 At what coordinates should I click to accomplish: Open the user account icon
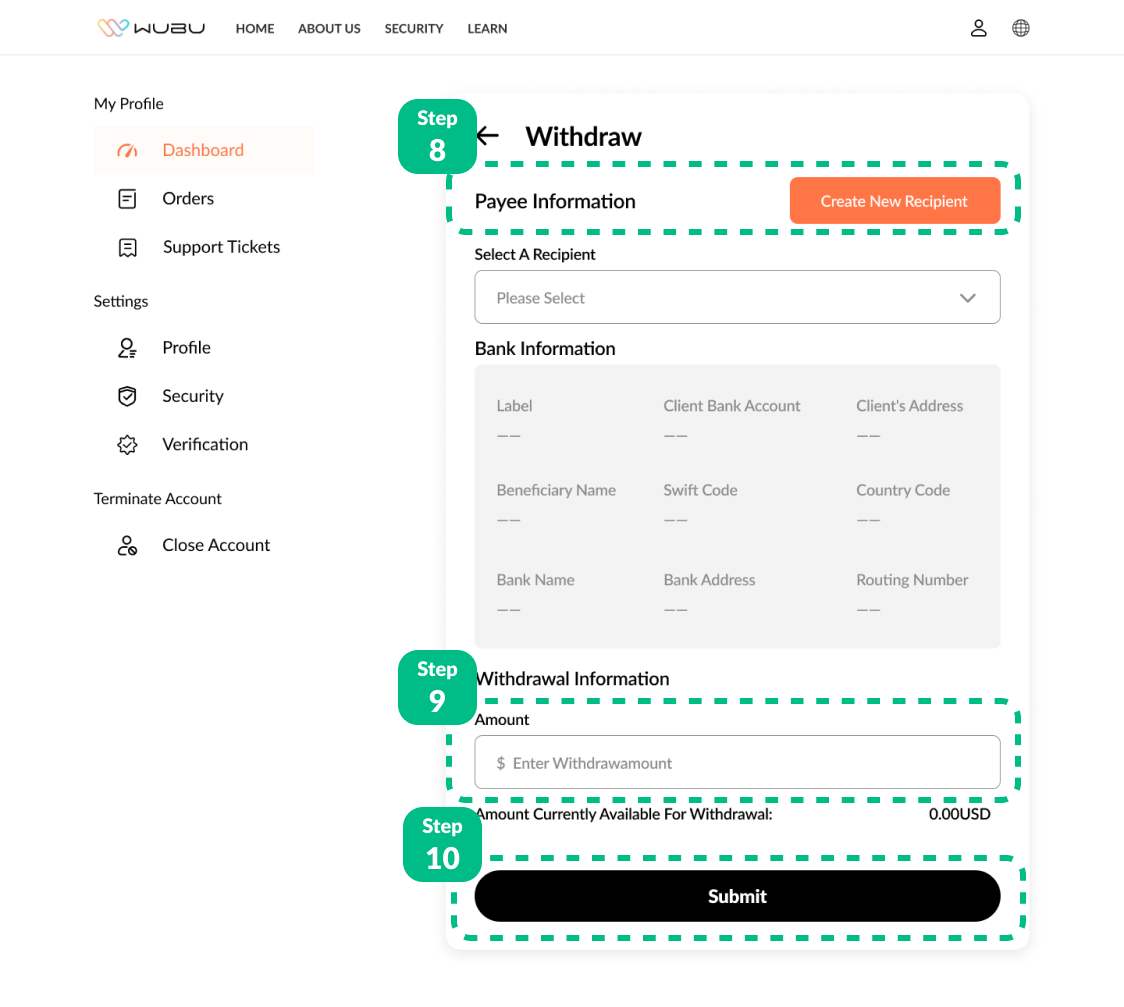coord(979,28)
